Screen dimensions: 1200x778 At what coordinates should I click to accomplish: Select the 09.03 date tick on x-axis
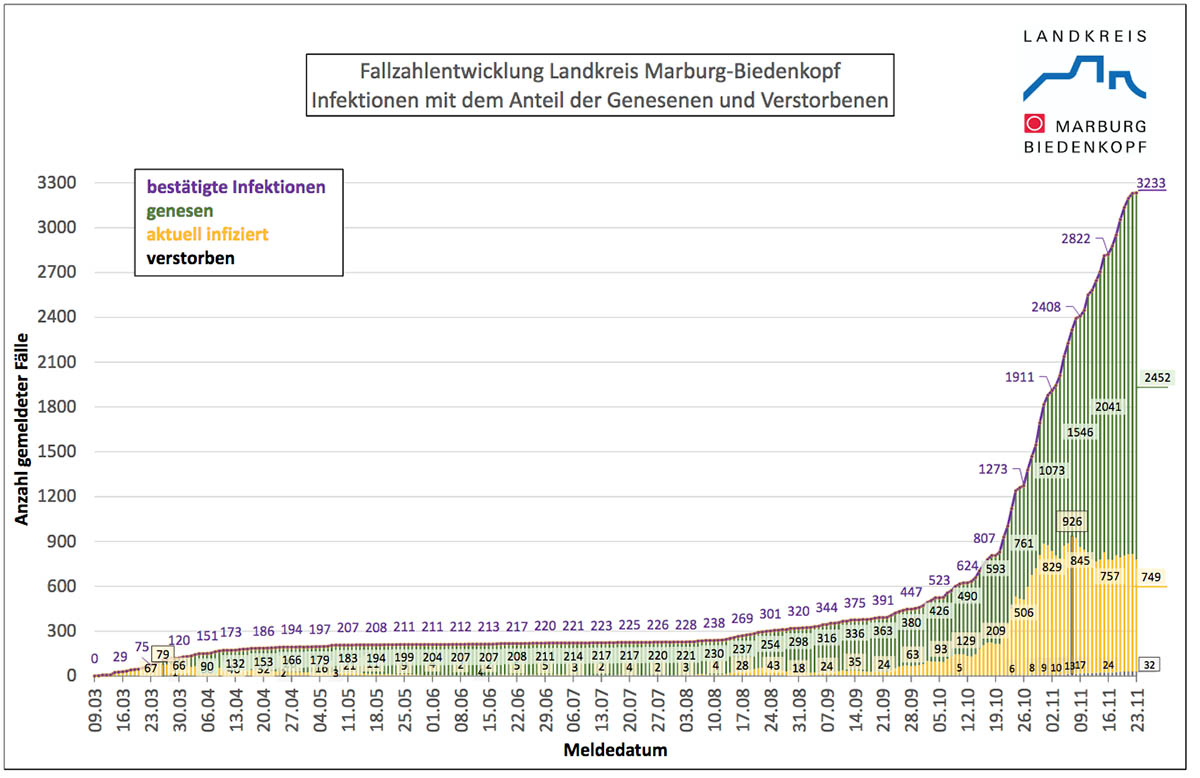pos(95,706)
